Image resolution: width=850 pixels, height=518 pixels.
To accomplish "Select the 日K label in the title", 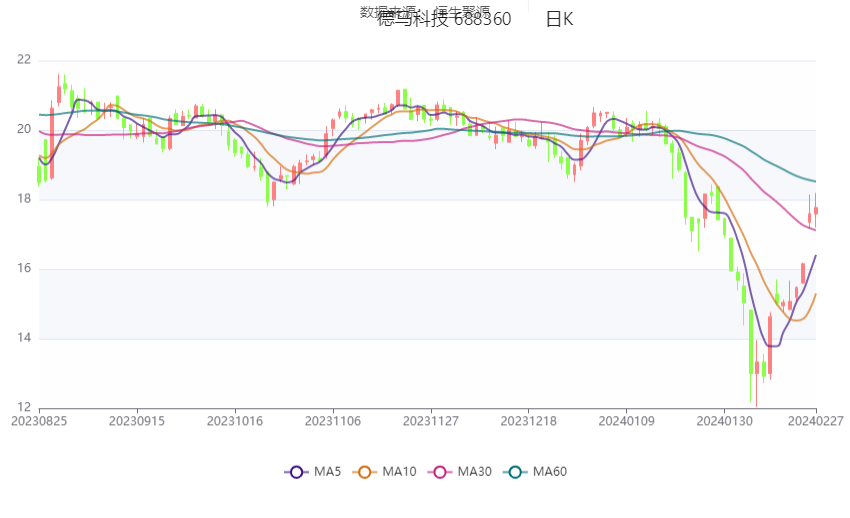I will tap(559, 20).
